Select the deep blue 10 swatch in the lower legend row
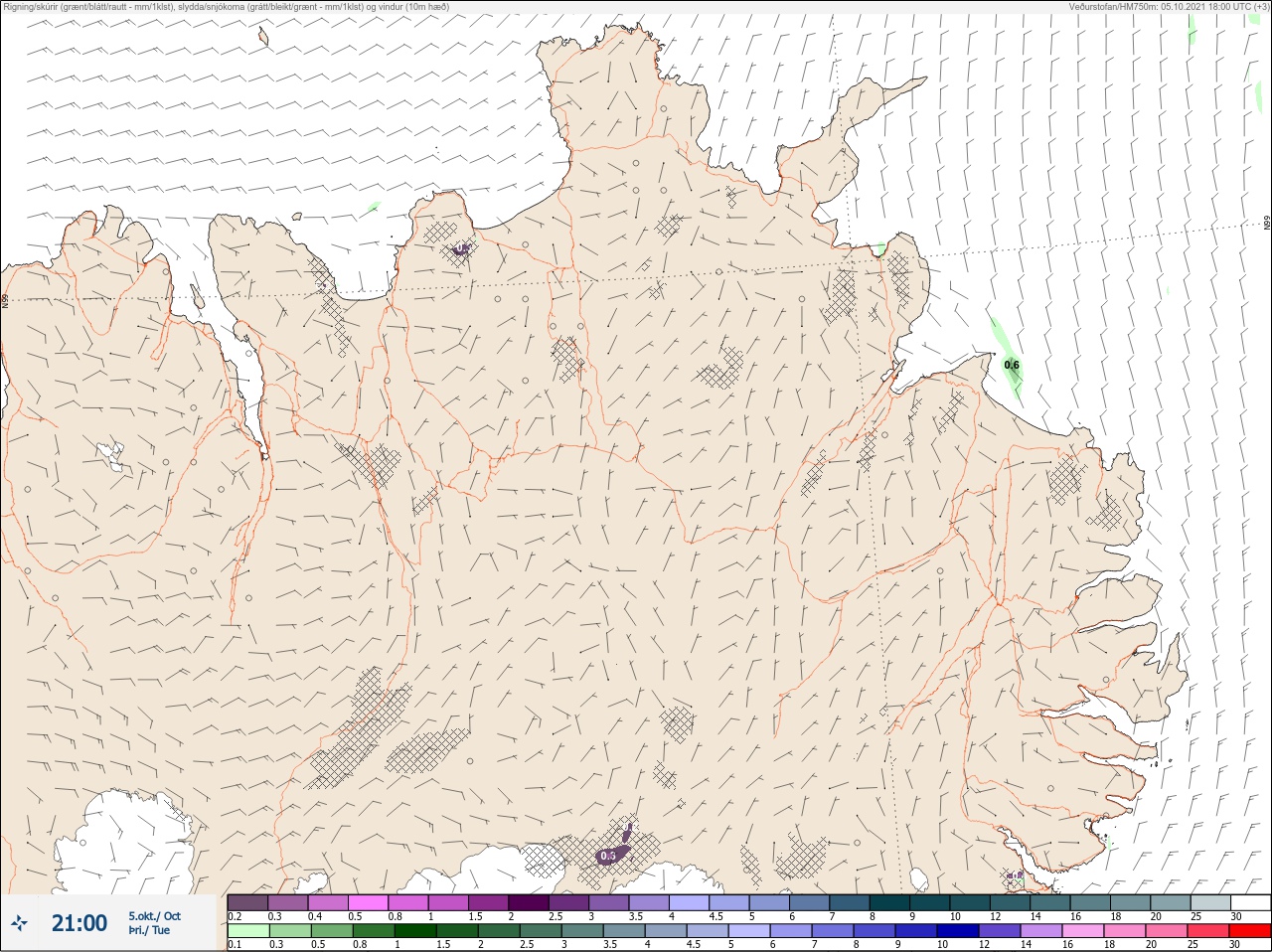The image size is (1272, 952). 958,931
